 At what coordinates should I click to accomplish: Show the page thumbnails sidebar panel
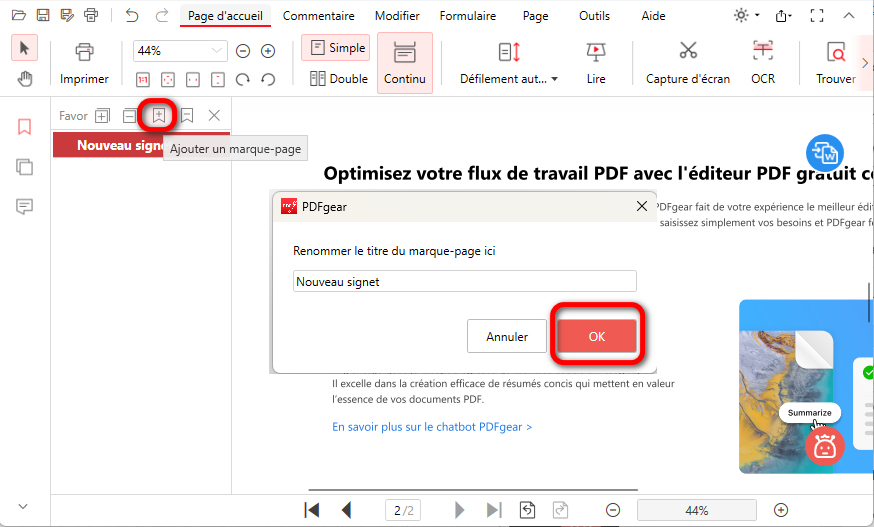24,167
